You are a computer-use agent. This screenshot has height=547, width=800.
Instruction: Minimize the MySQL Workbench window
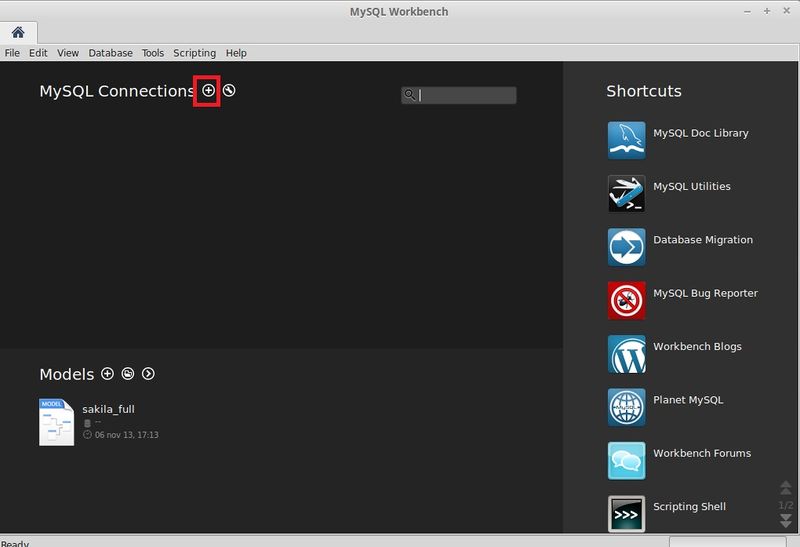747,11
